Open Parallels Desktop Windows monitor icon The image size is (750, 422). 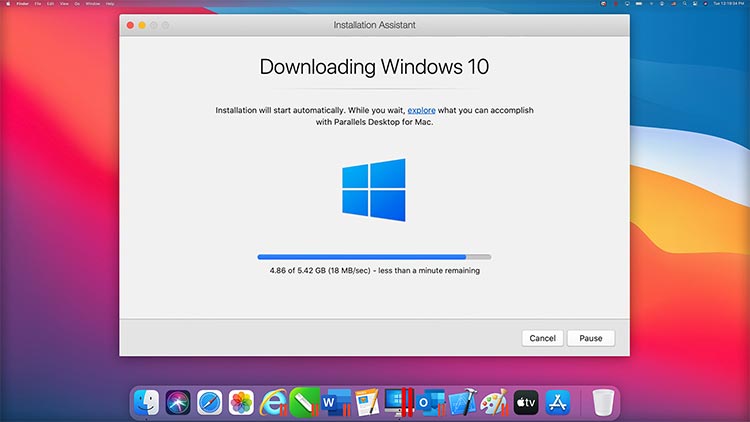[x=399, y=402]
